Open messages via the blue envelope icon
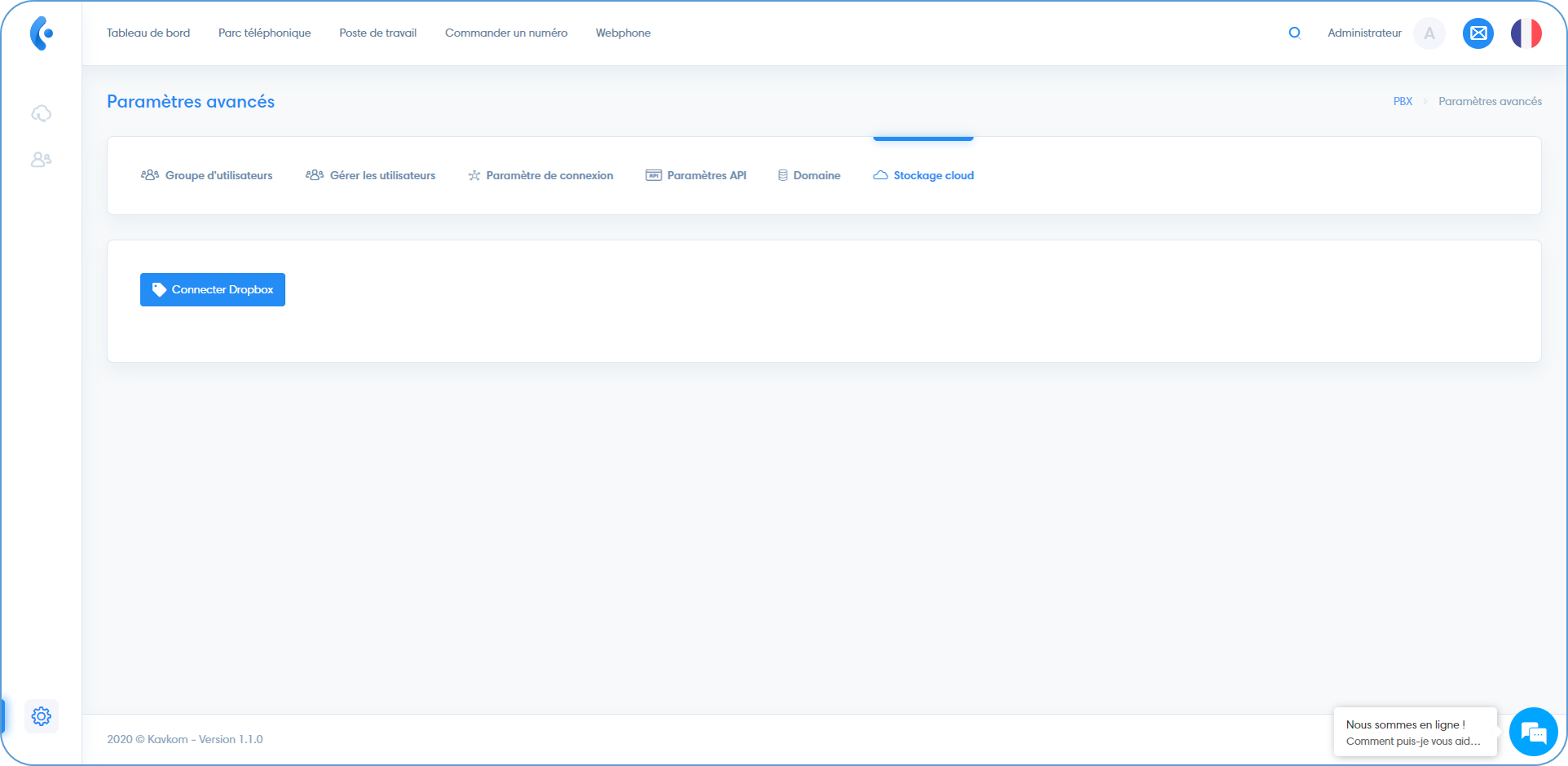 [1478, 33]
